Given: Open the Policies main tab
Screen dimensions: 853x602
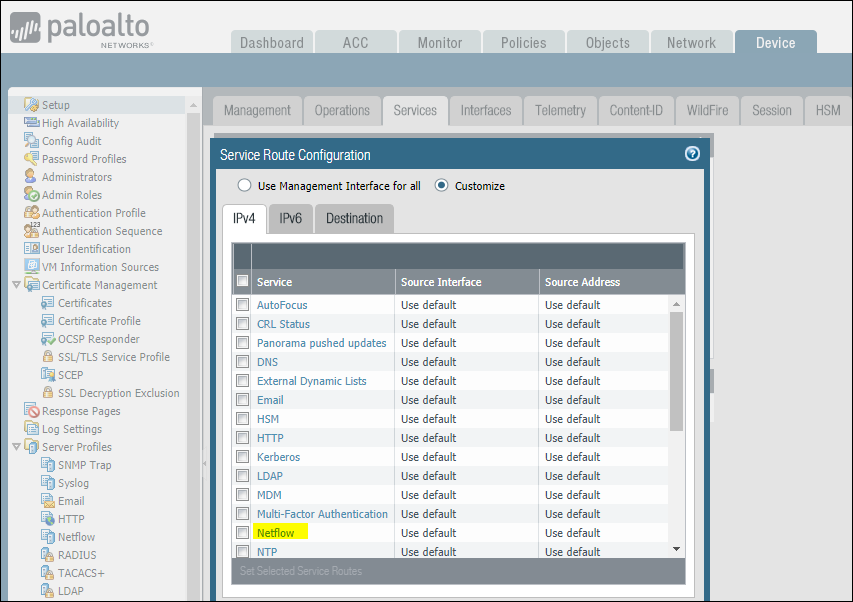Looking at the screenshot, I should tap(523, 43).
